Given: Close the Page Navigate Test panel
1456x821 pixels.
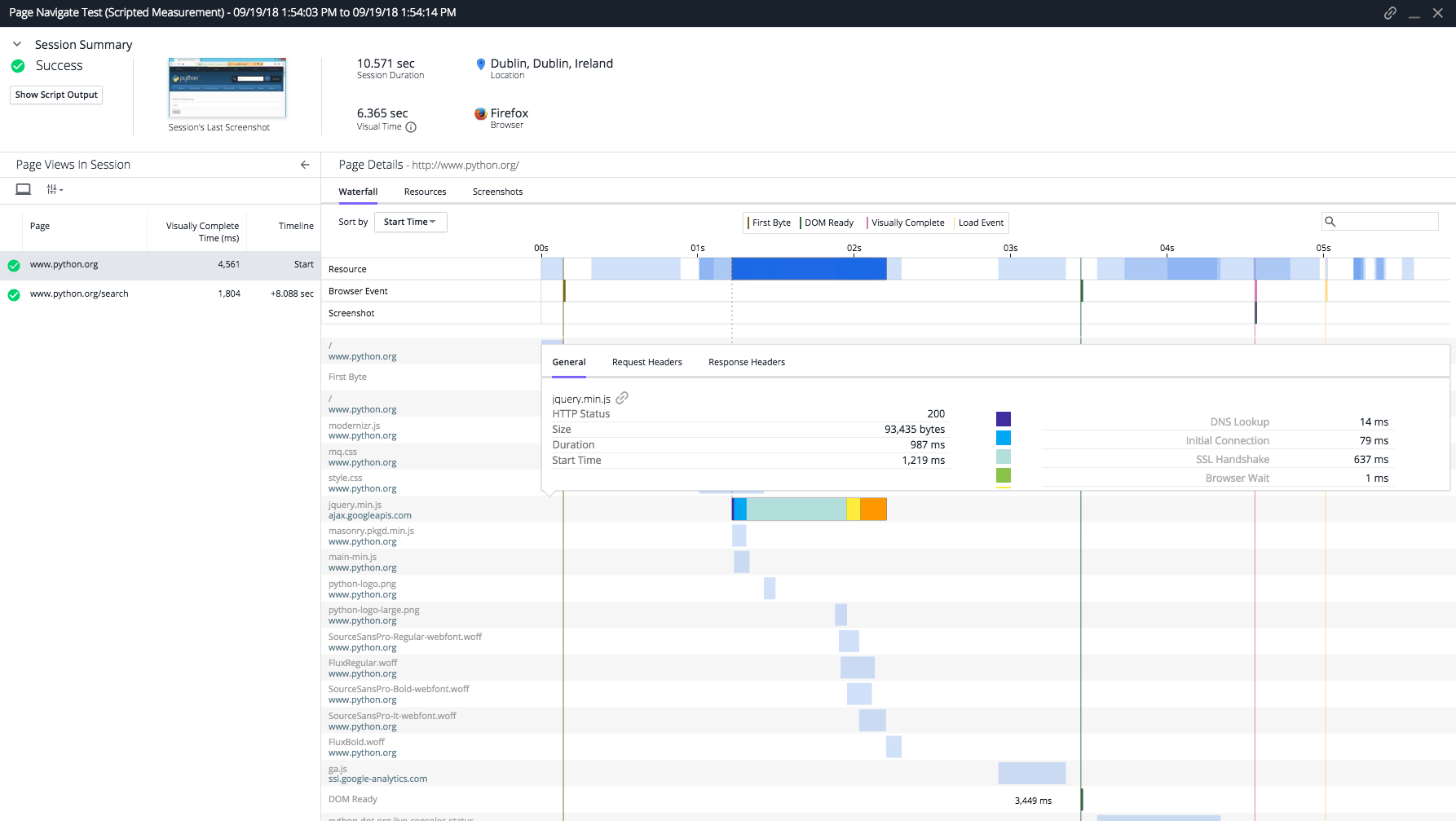Looking at the screenshot, I should (x=1438, y=13).
